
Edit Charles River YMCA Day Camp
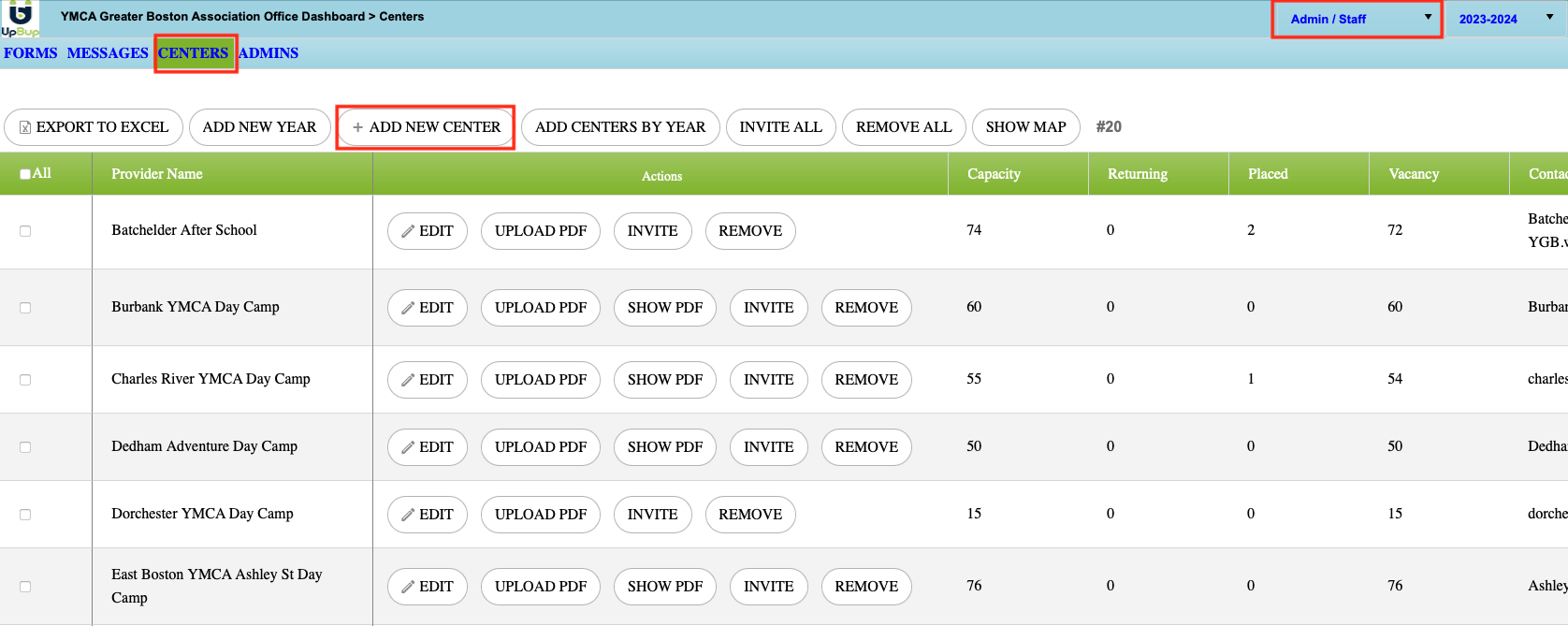tap(428, 380)
